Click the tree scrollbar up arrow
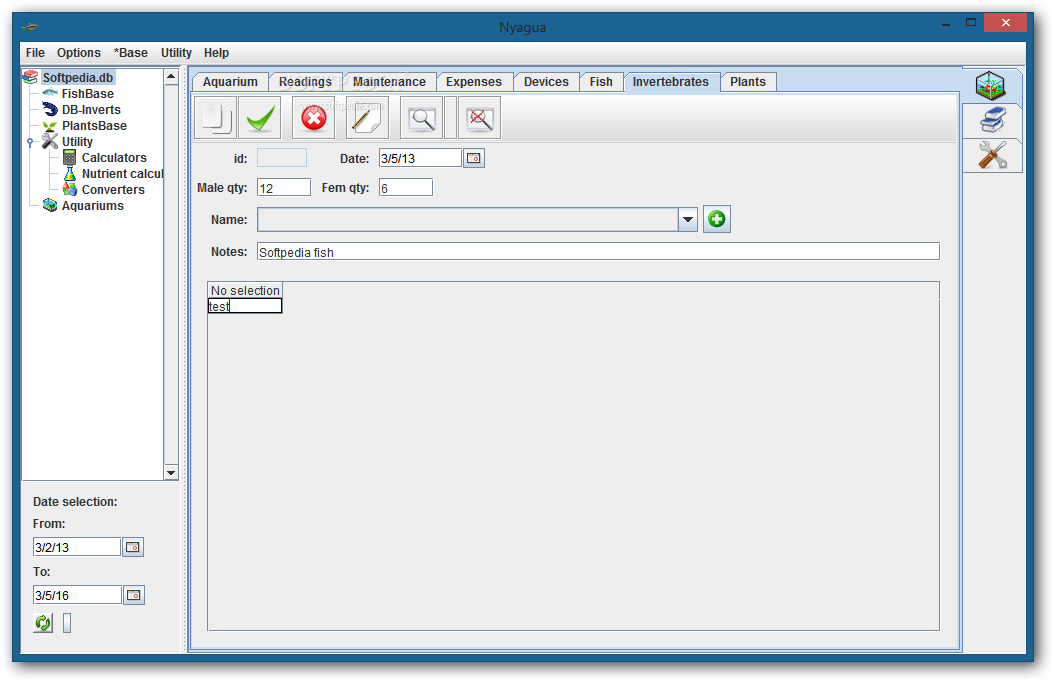The height and width of the screenshot is (682, 1054). (171, 77)
